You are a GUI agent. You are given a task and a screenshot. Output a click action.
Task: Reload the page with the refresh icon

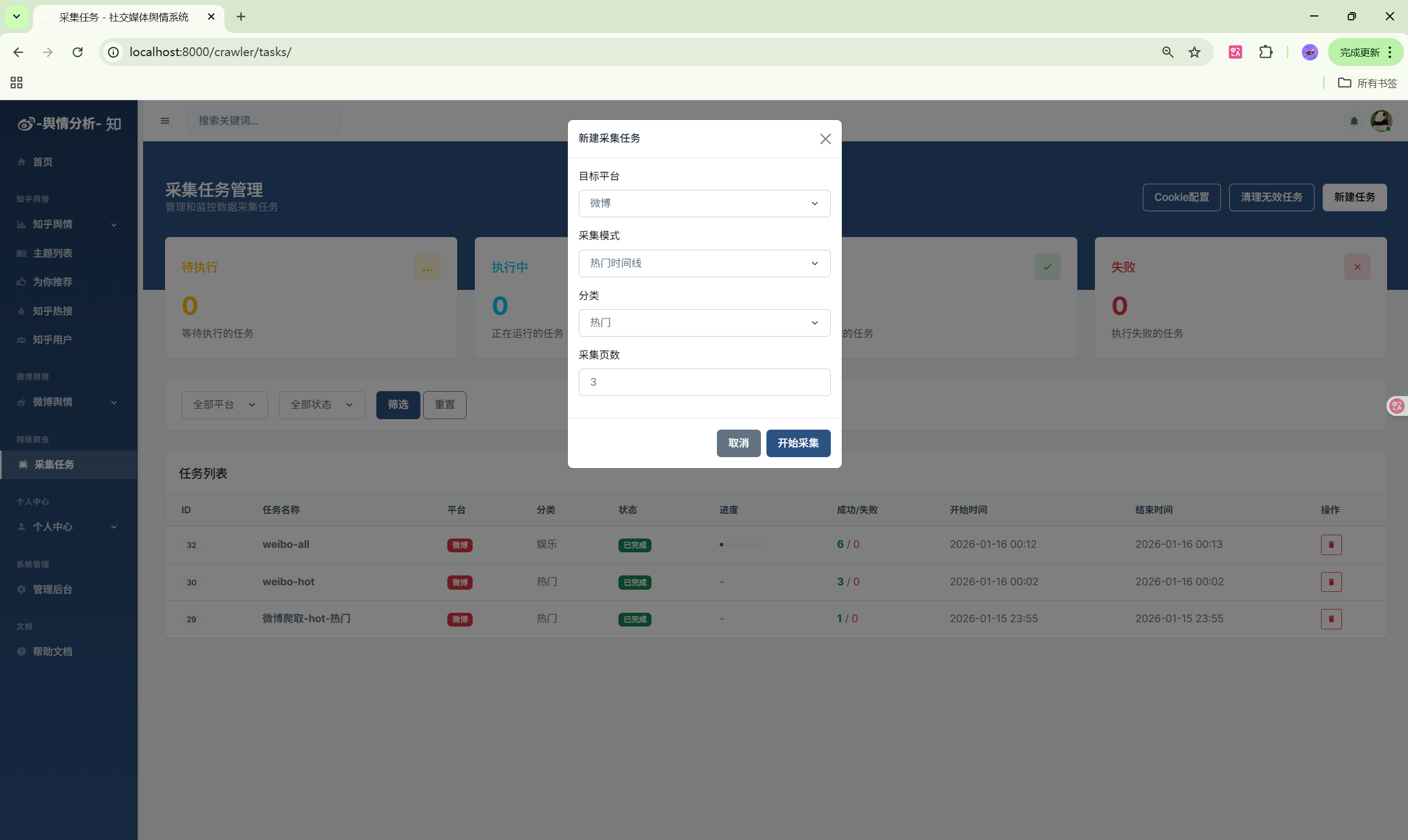(x=78, y=52)
